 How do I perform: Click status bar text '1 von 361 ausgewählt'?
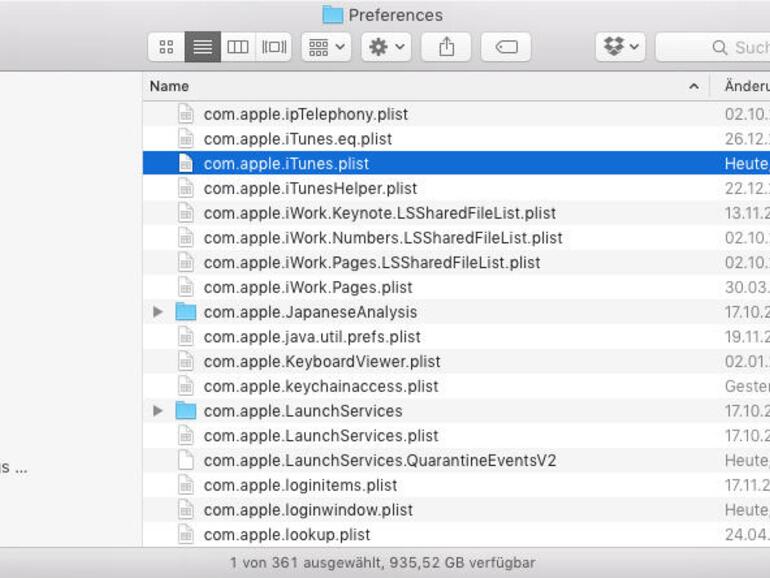[306, 563]
